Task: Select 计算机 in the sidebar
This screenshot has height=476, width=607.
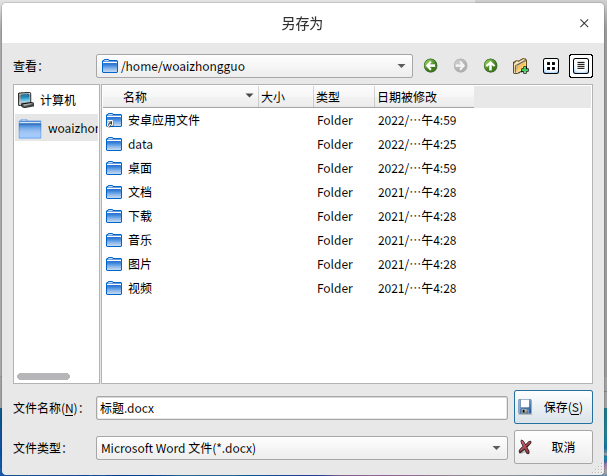Action: pos(56,100)
